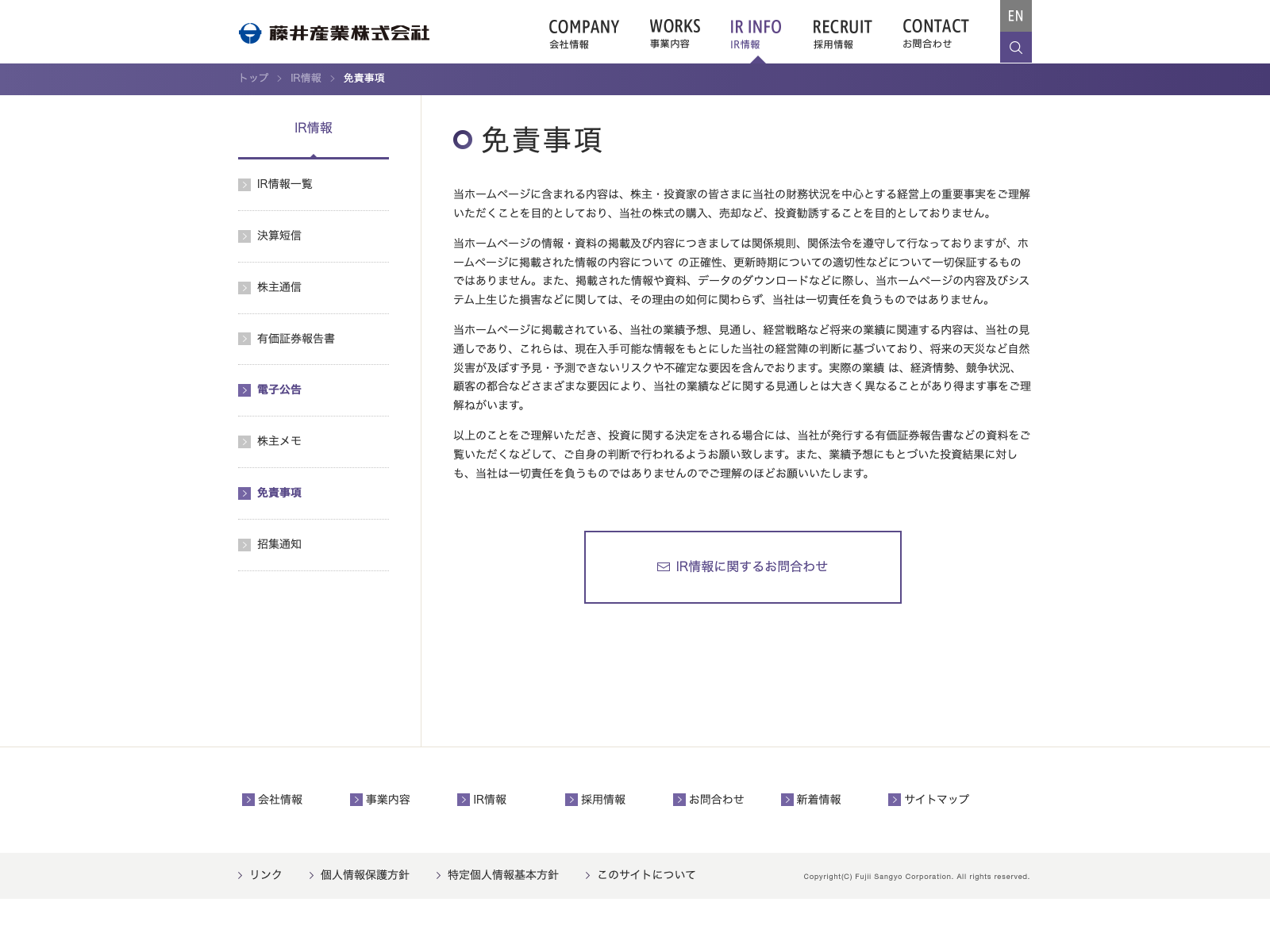Open the COMPANY 会社情報 menu
1270x952 pixels.
(x=583, y=33)
